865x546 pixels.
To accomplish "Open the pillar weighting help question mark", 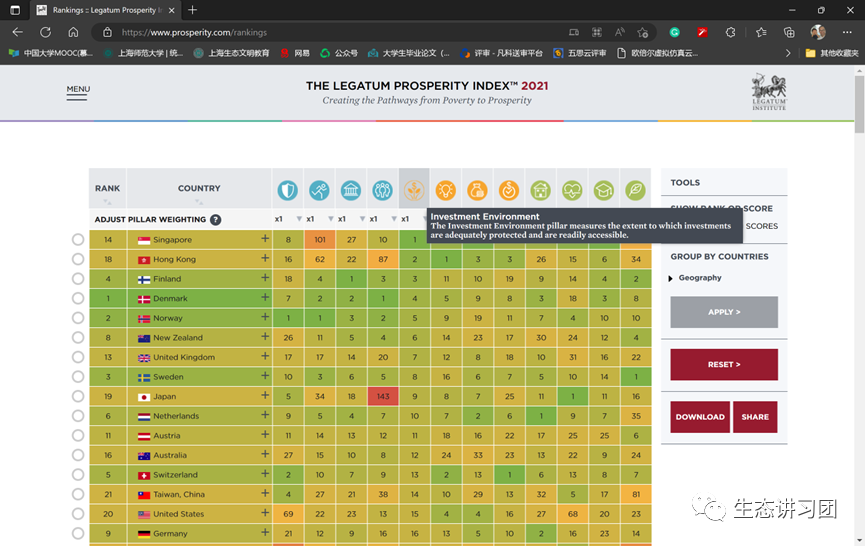I will click(216, 220).
